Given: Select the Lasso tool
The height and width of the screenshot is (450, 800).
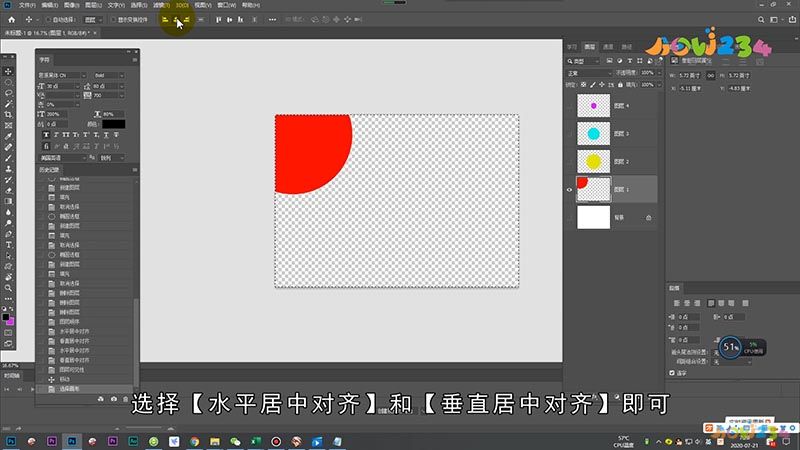Looking at the screenshot, I should pos(8,93).
